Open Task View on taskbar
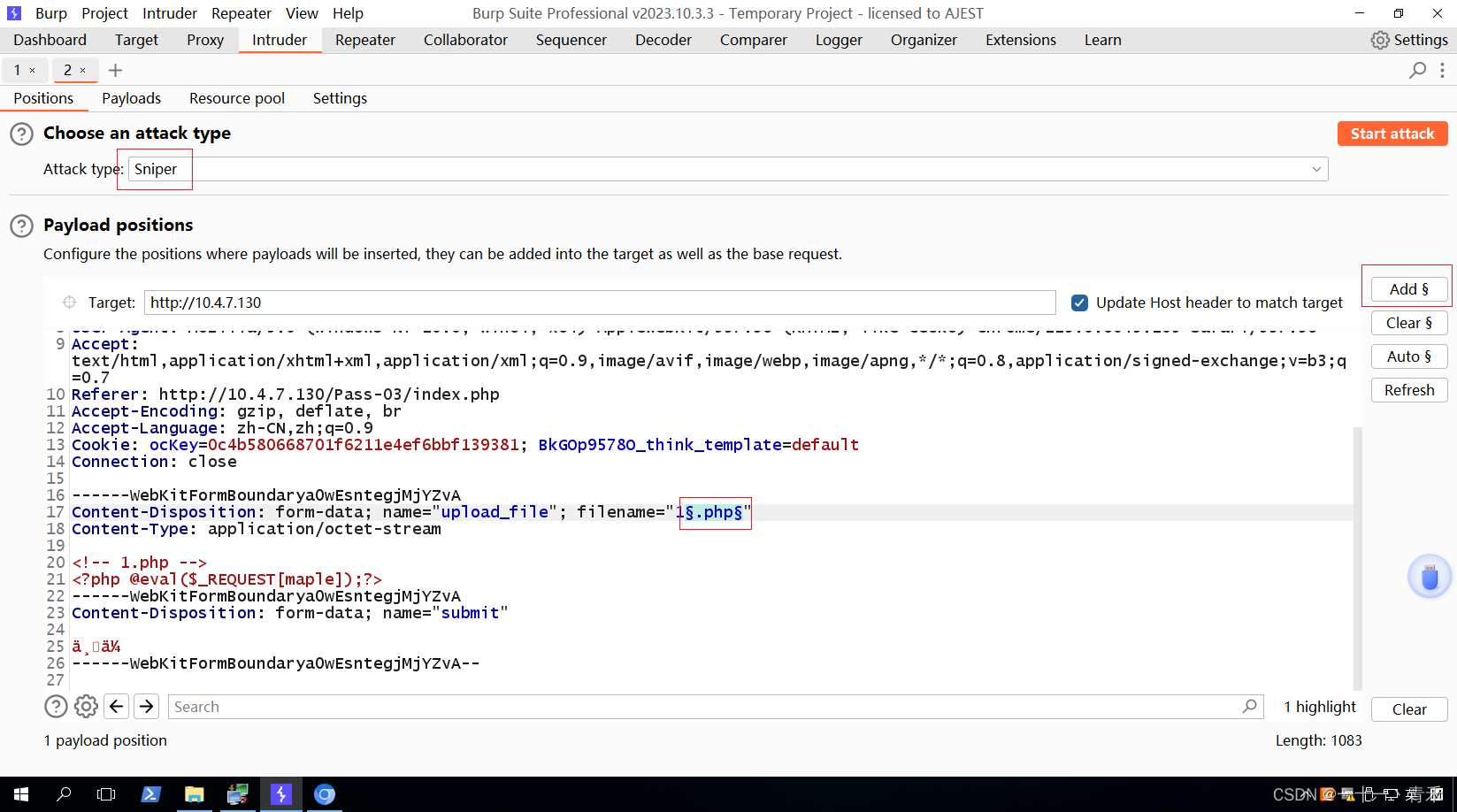The height and width of the screenshot is (812, 1457). coord(106,794)
